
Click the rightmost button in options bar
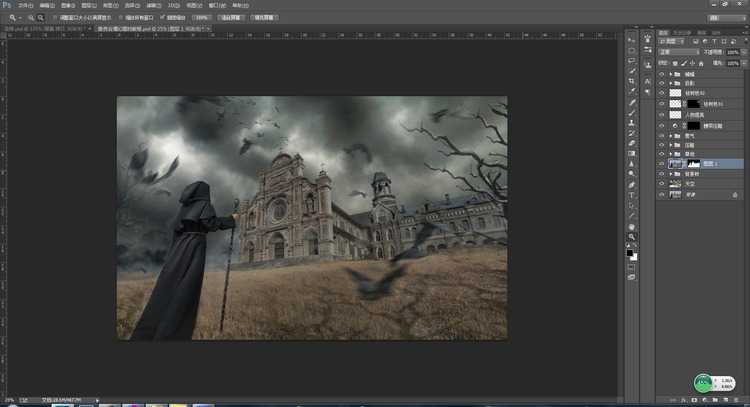point(266,18)
